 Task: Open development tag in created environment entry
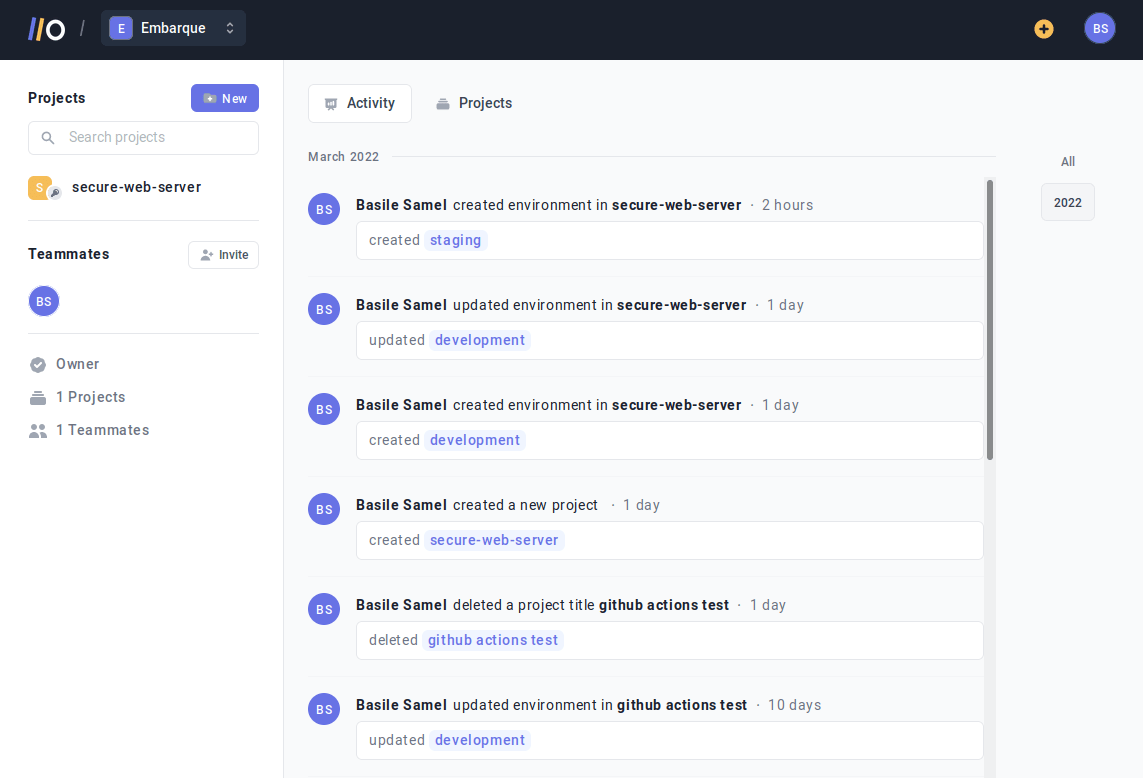(475, 440)
